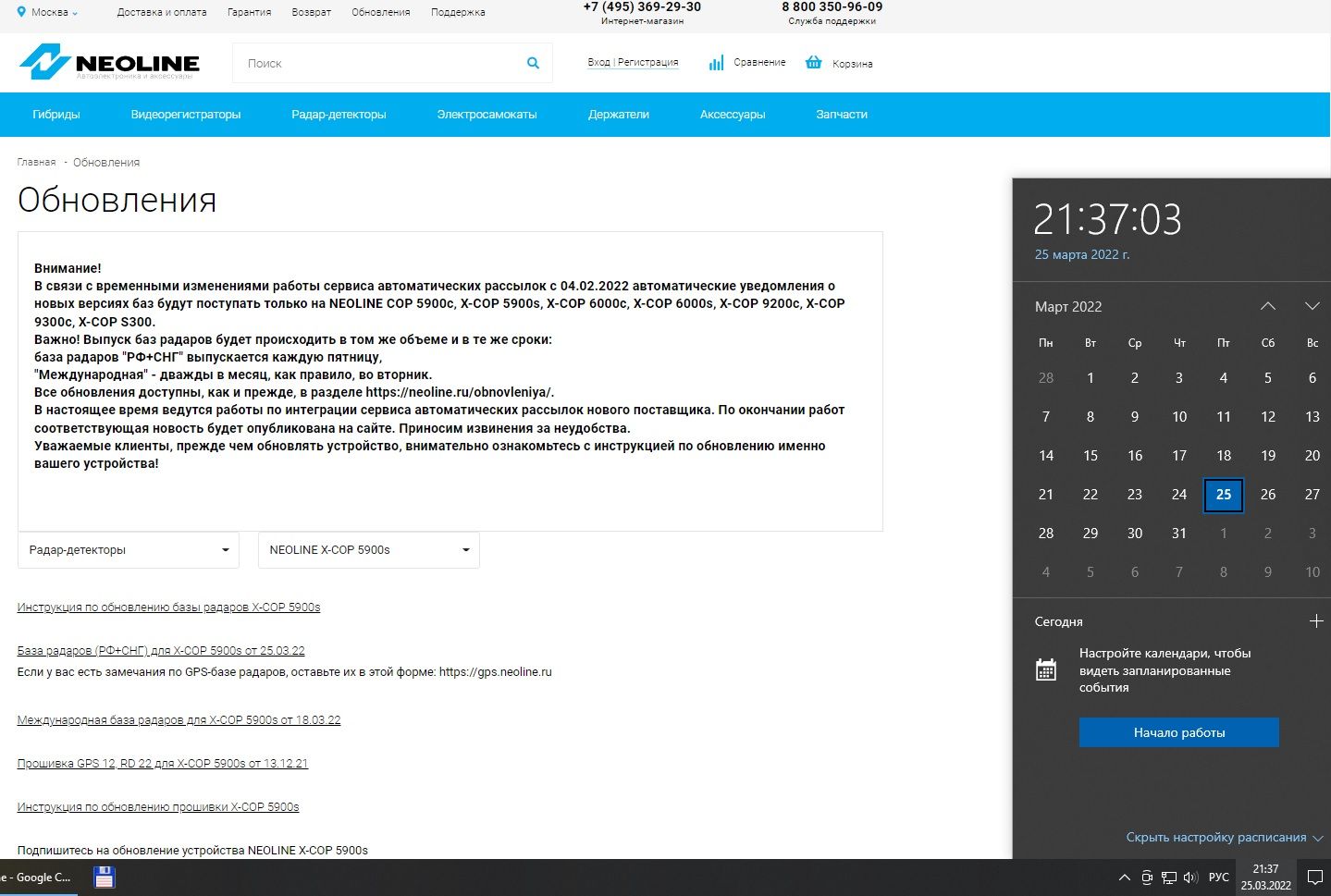
Task: Click the taskbar clock 21:37
Action: click(1265, 878)
